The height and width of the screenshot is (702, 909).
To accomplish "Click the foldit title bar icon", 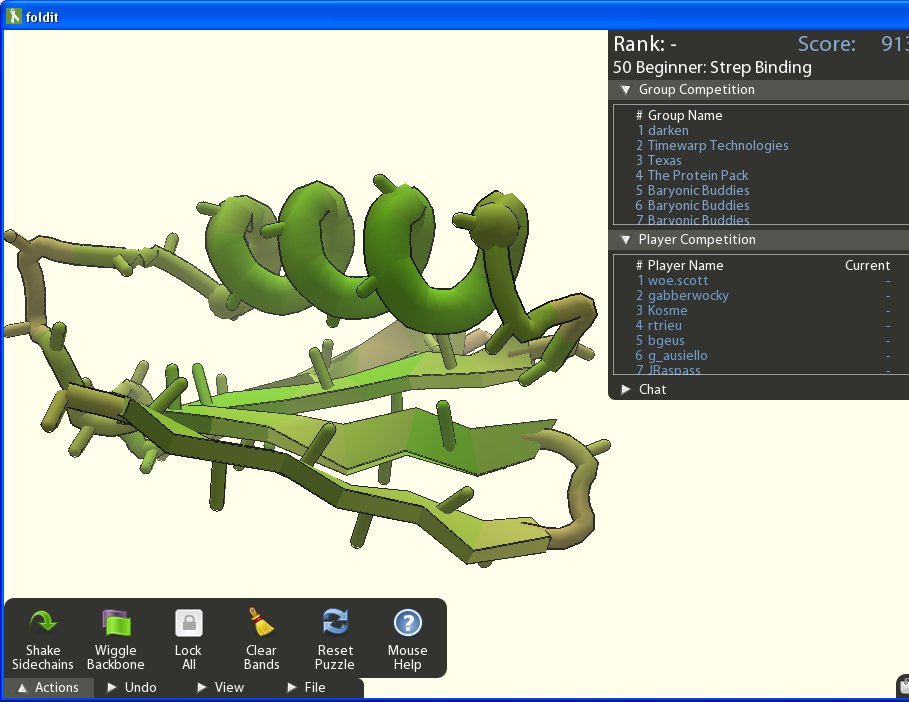I will [x=13, y=17].
